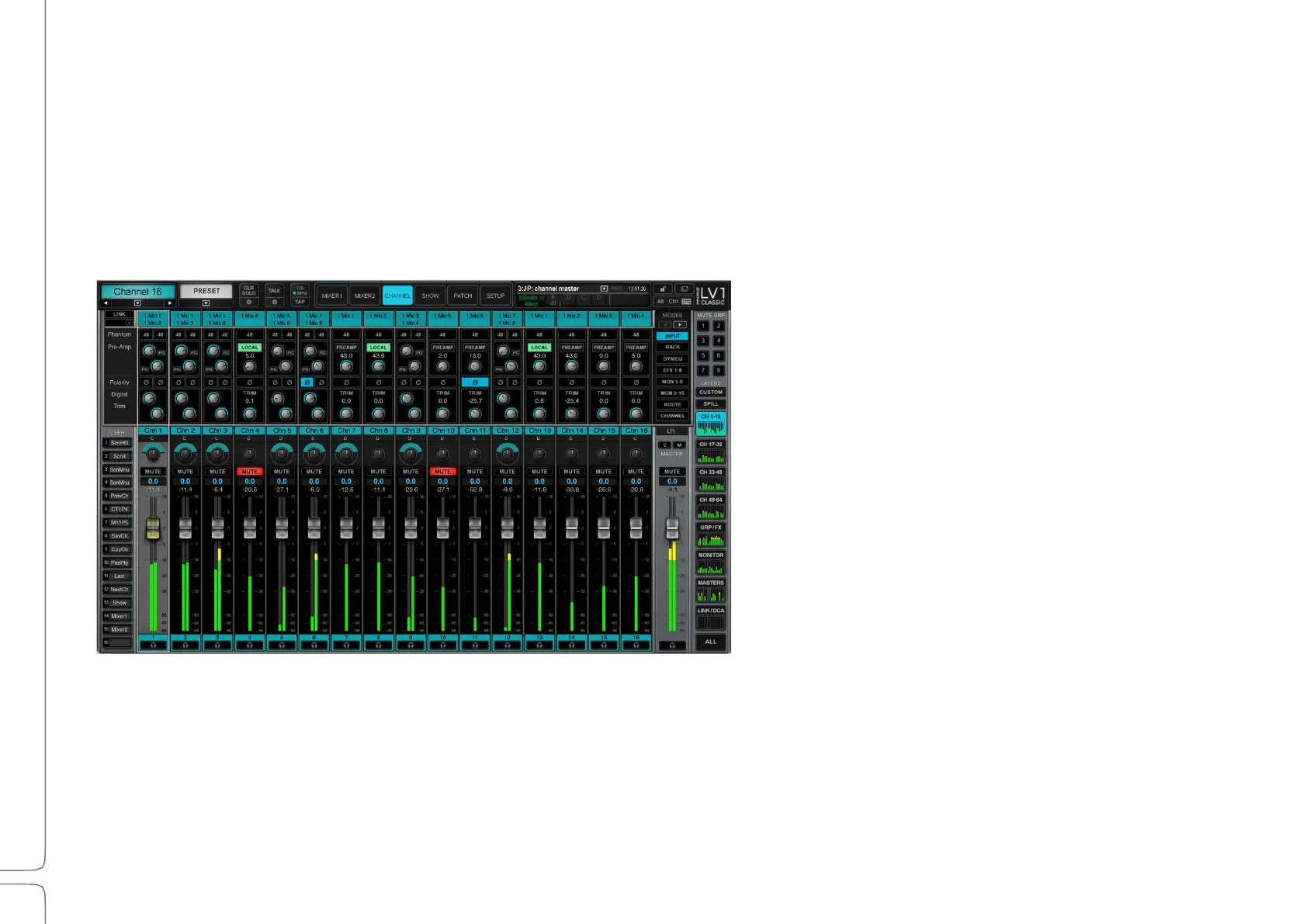Click the LR master fader handle

click(x=672, y=528)
